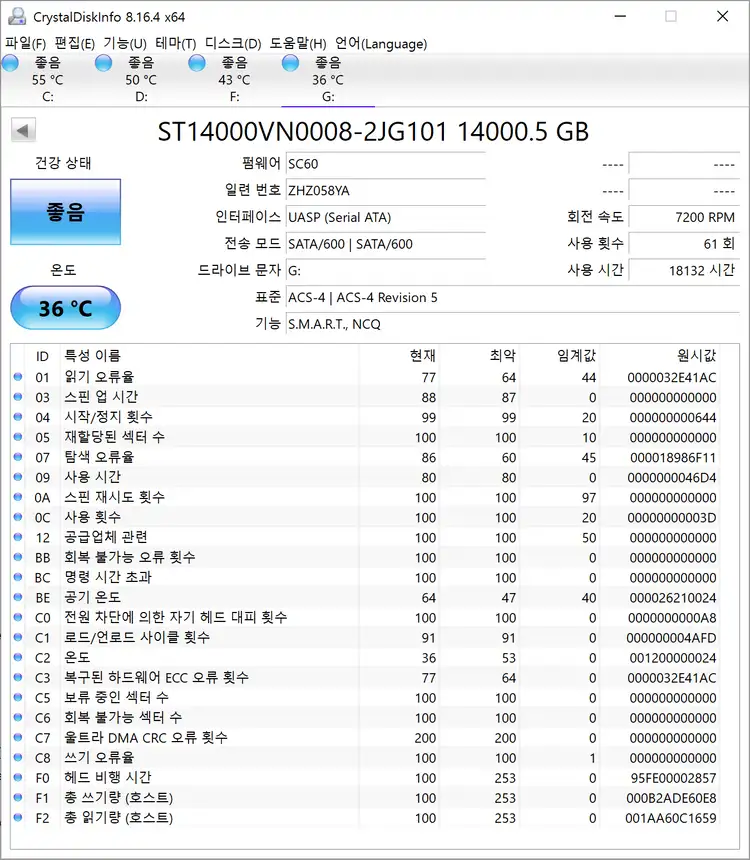This screenshot has width=750, height=860.
Task: Click the transfer mode field SATA/600
Action: pyautogui.click(x=386, y=244)
